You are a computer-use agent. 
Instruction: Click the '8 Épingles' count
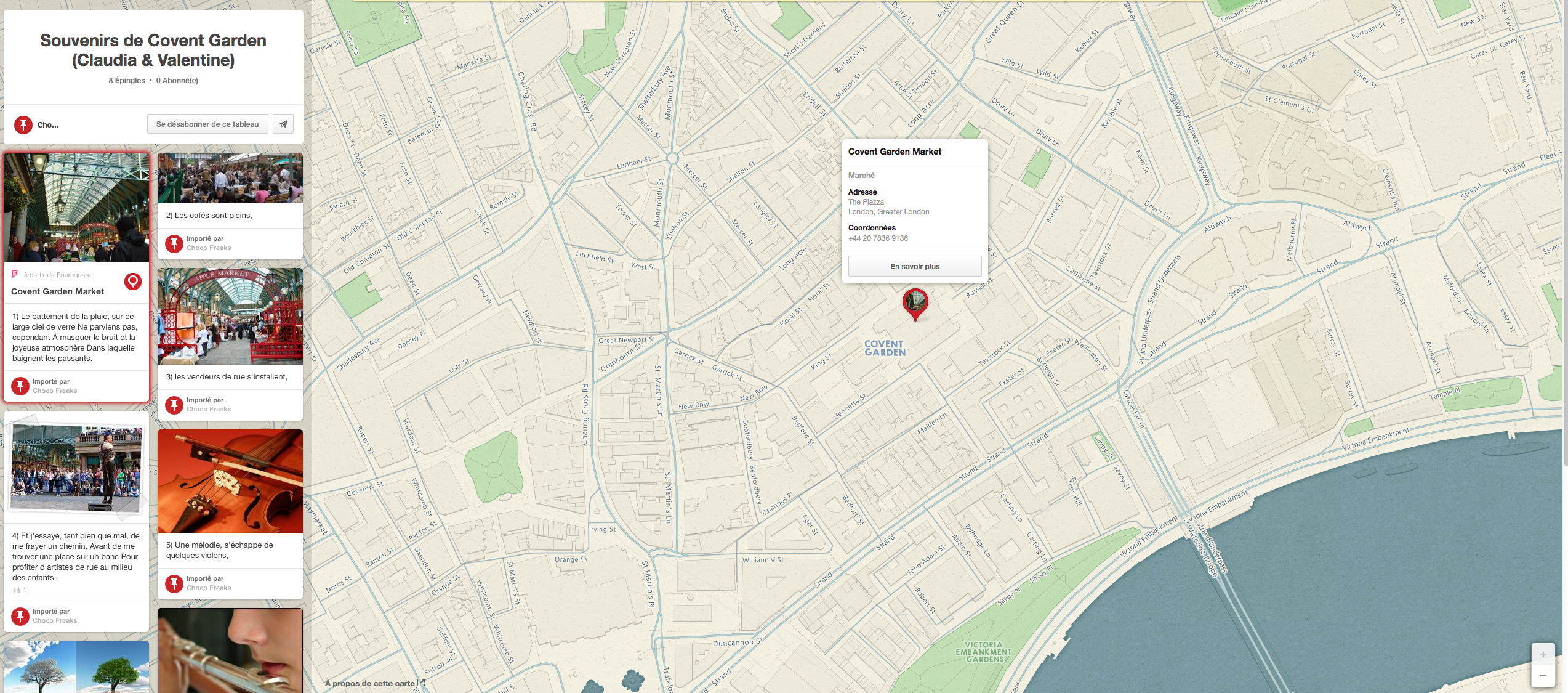(x=127, y=81)
